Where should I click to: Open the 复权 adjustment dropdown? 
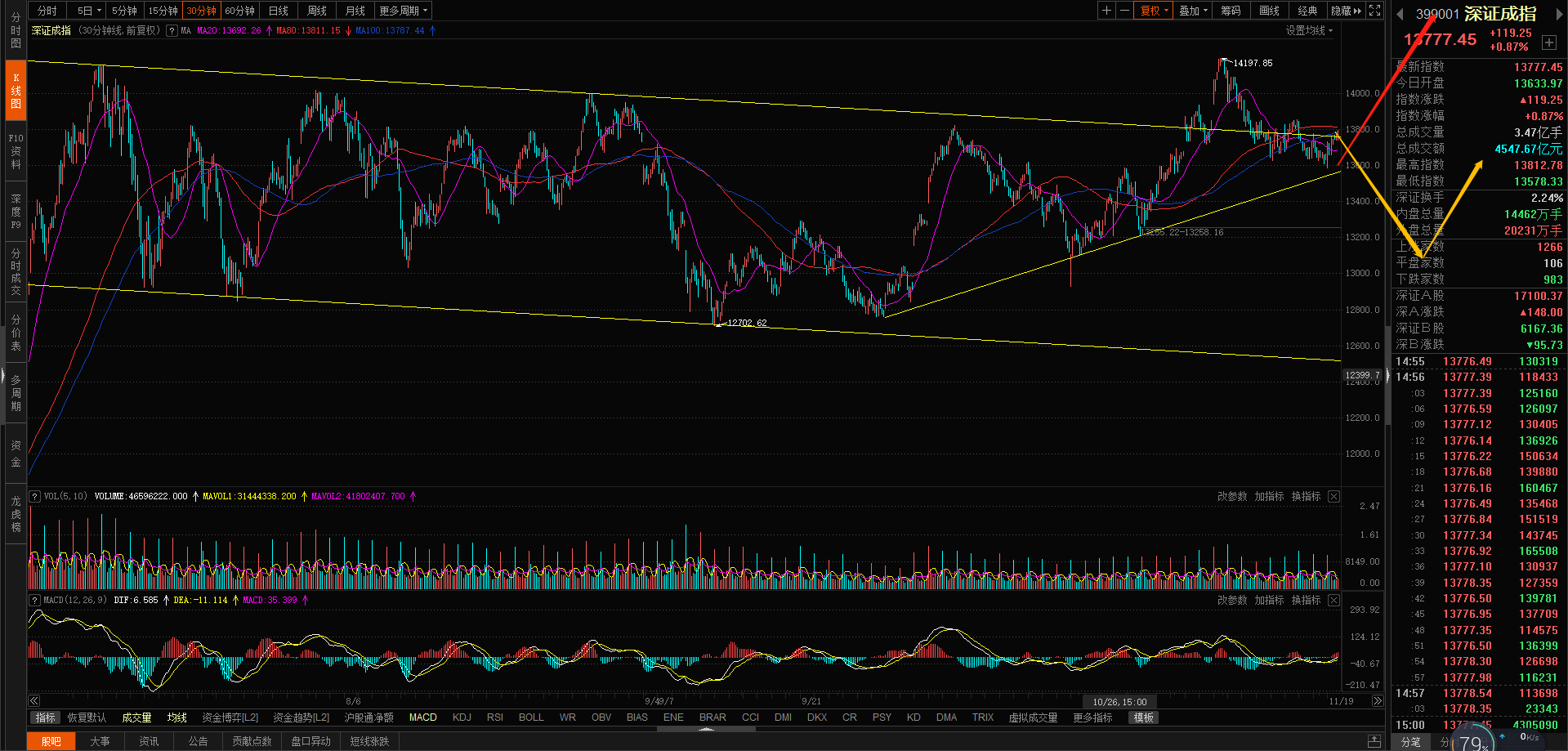point(1155,11)
